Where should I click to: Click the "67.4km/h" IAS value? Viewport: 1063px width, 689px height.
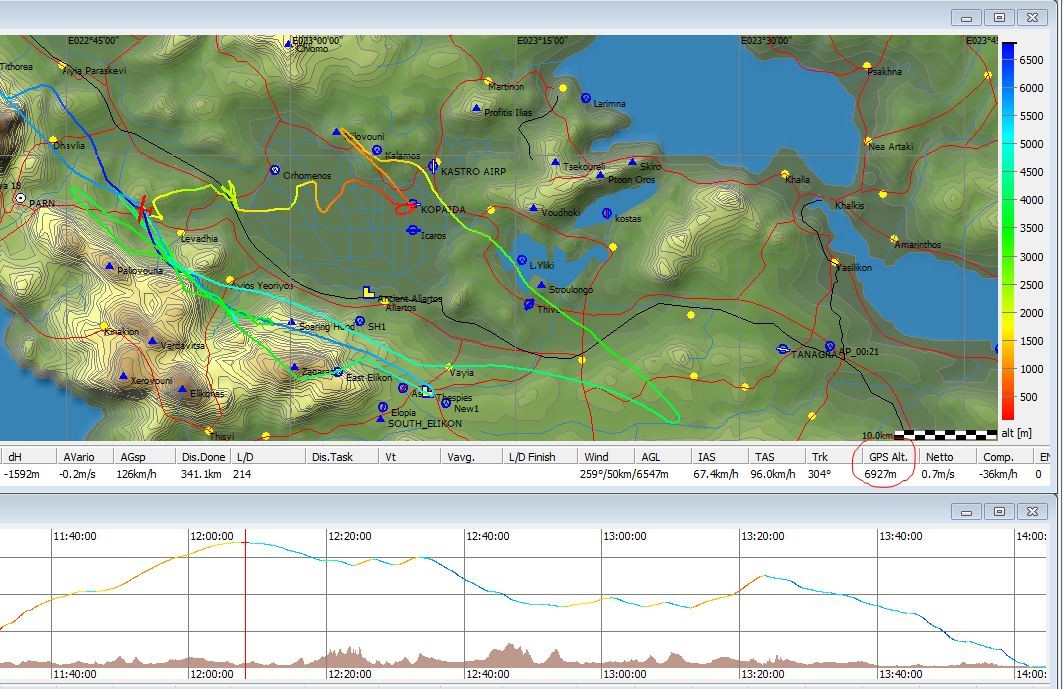[716, 474]
